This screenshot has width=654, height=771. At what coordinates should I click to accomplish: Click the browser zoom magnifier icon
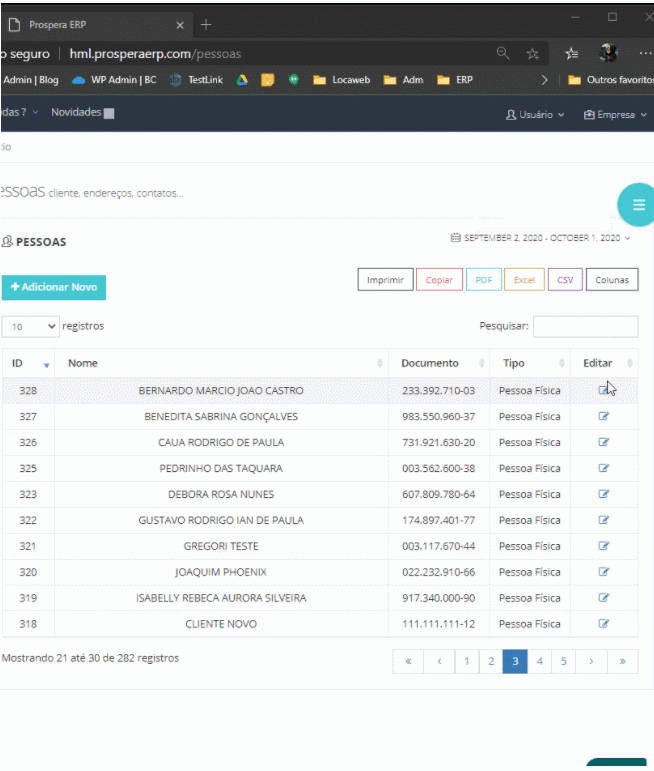502,53
